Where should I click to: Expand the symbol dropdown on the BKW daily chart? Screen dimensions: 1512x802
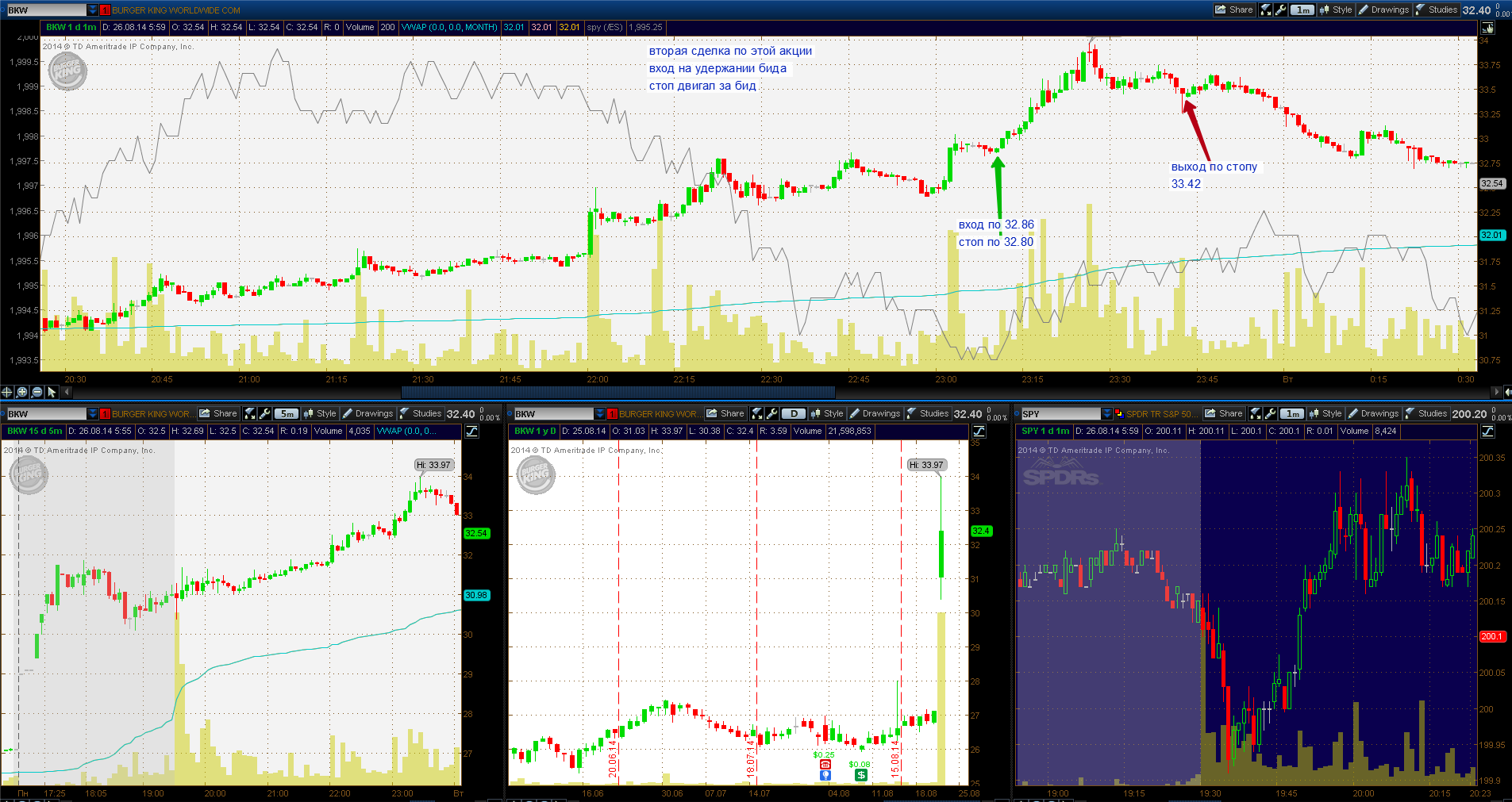[600, 413]
